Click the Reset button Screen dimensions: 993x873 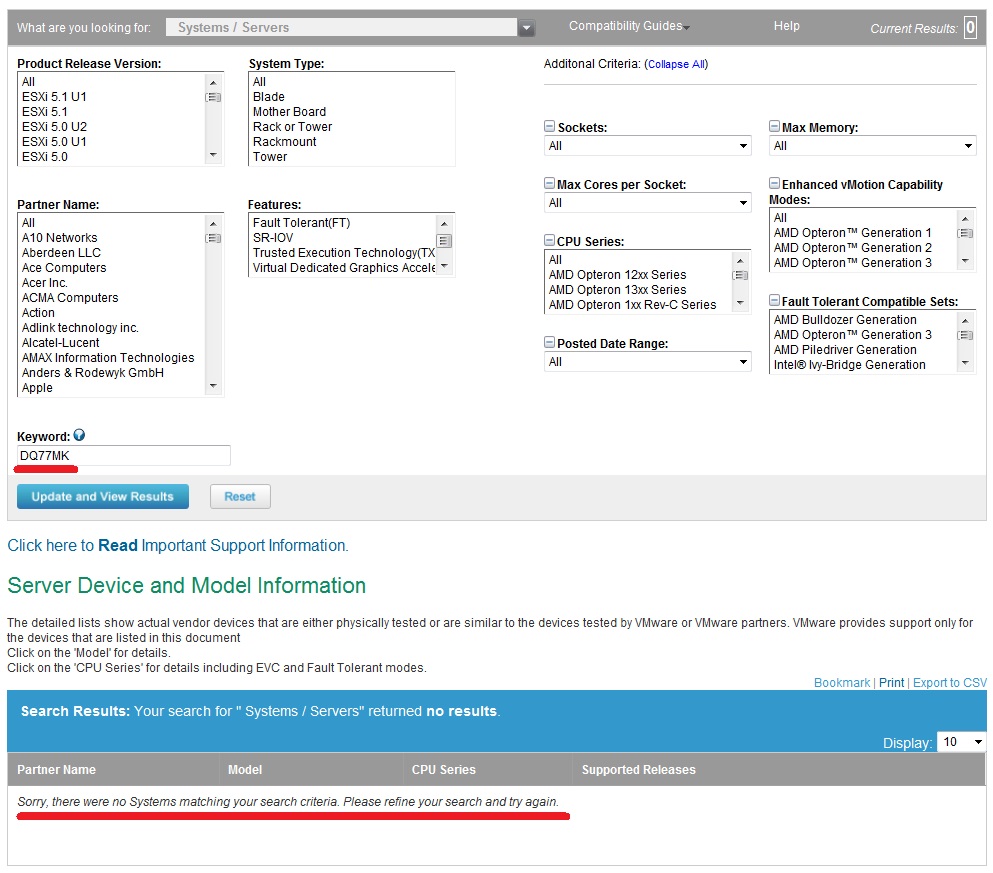(x=240, y=496)
